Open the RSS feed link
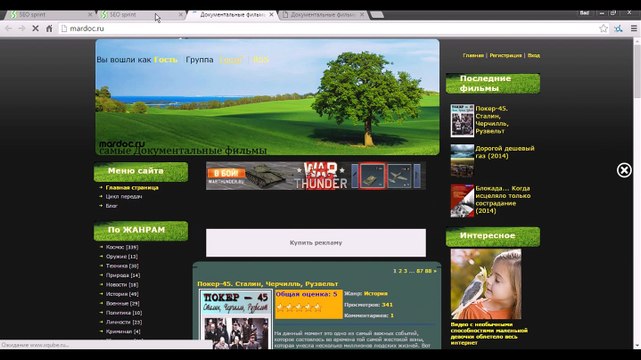The image size is (641, 360). click(260, 60)
